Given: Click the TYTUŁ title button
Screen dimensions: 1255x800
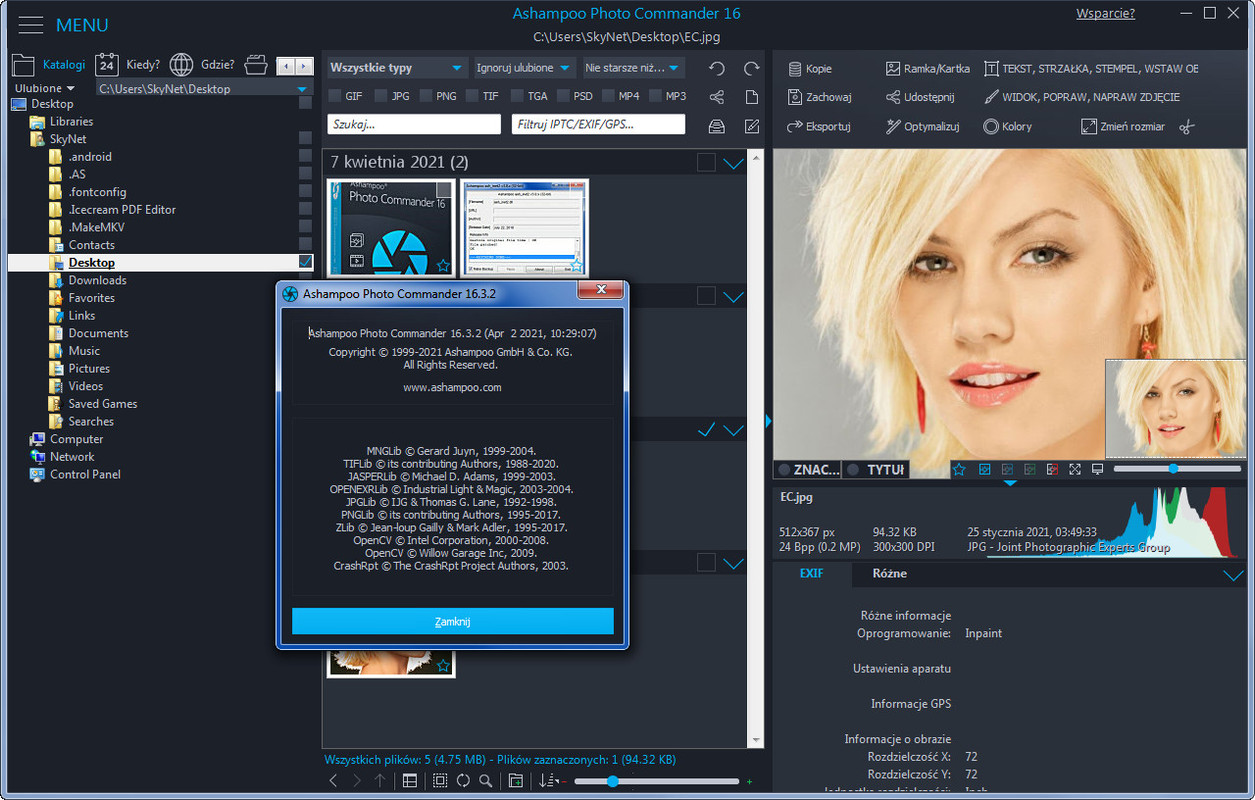Looking at the screenshot, I should 876,469.
